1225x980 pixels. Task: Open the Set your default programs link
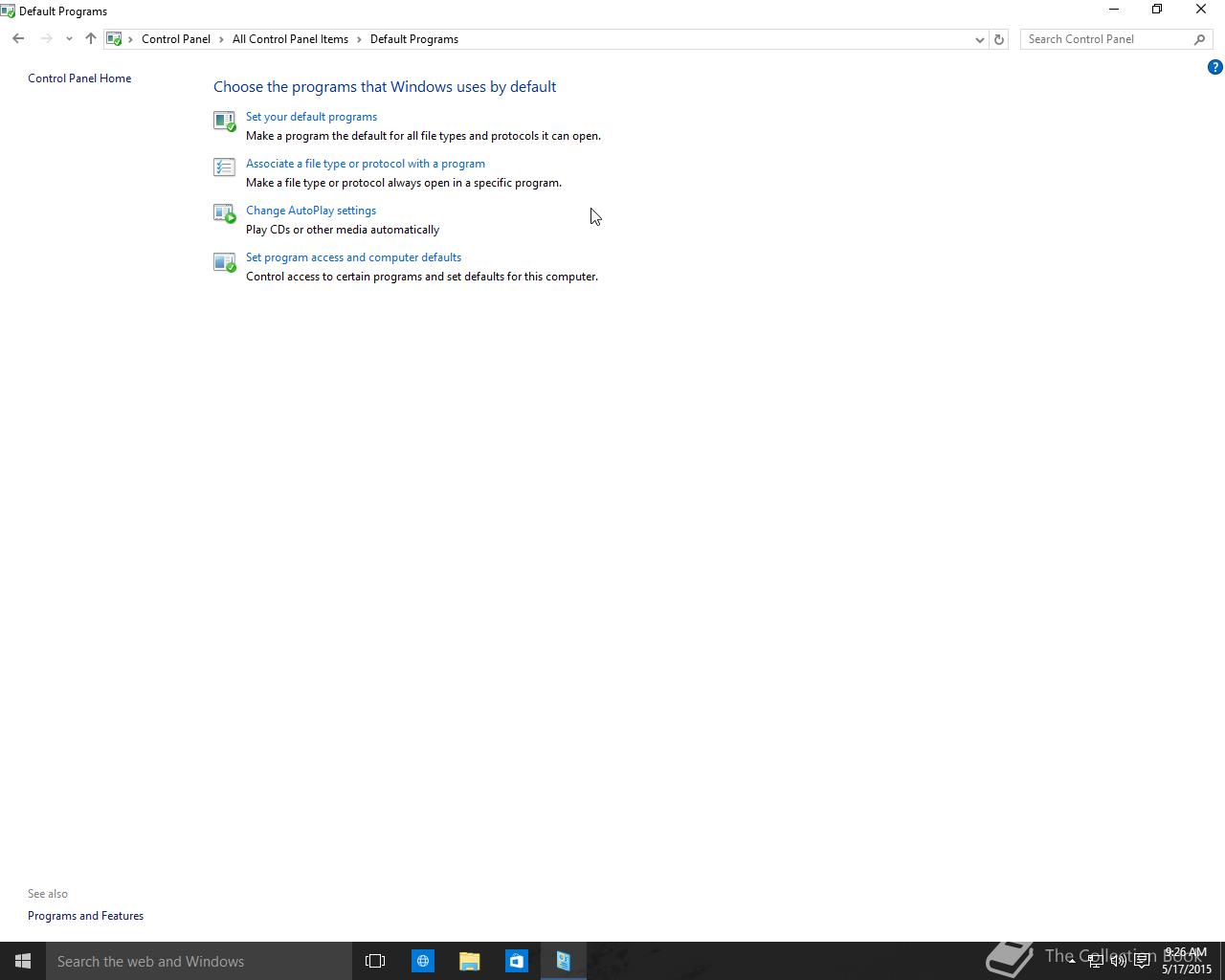click(311, 117)
